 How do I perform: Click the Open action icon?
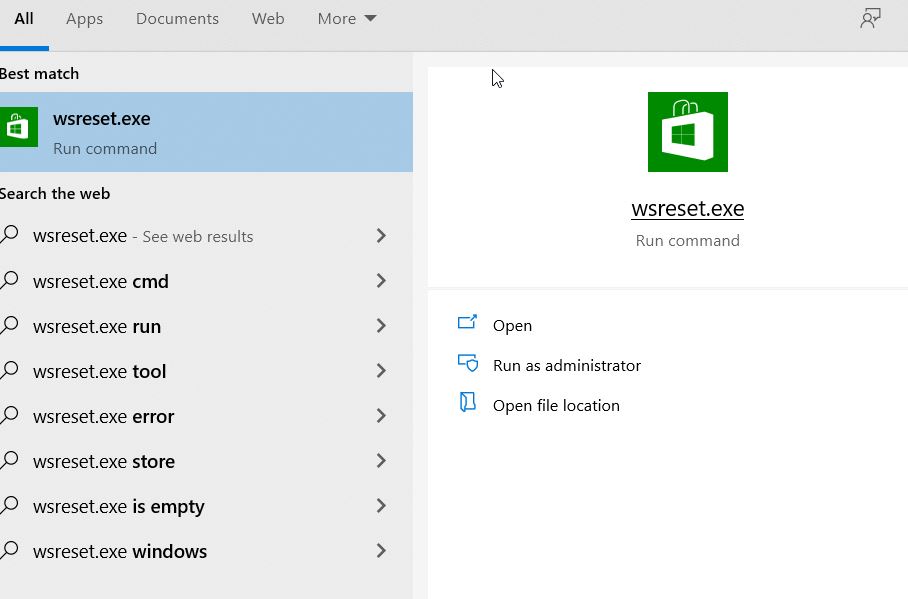pyautogui.click(x=467, y=322)
